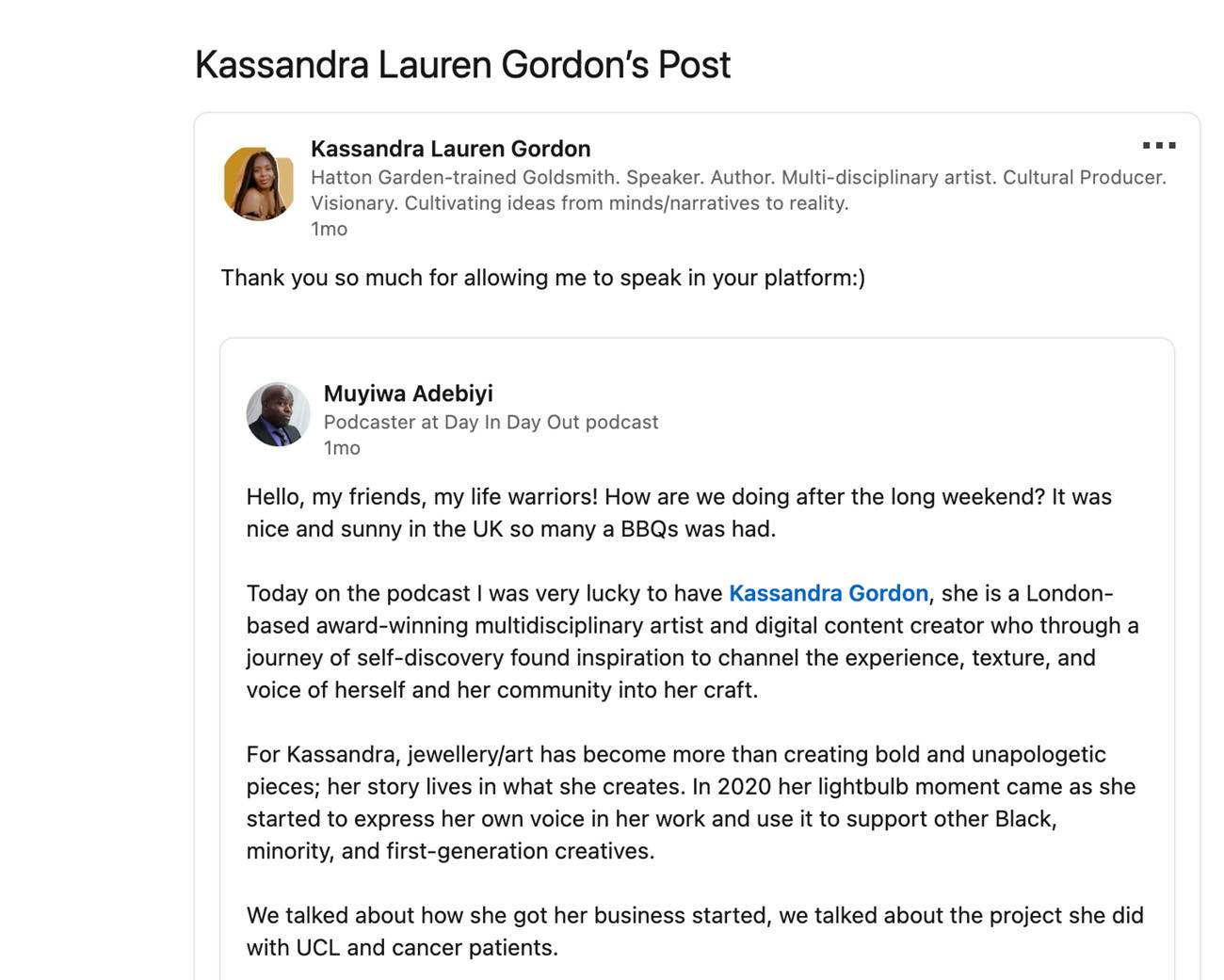Click the 'For Kassandra, jewellery/art has become' line
The width and height of the screenshot is (1224, 980).
click(x=676, y=754)
